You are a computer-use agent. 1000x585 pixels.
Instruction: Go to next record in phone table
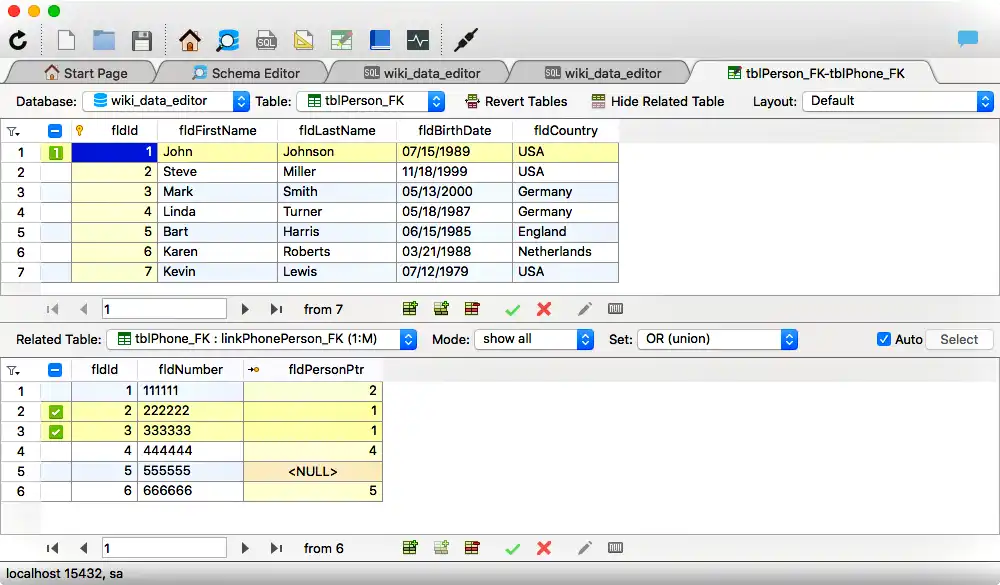[x=245, y=548]
